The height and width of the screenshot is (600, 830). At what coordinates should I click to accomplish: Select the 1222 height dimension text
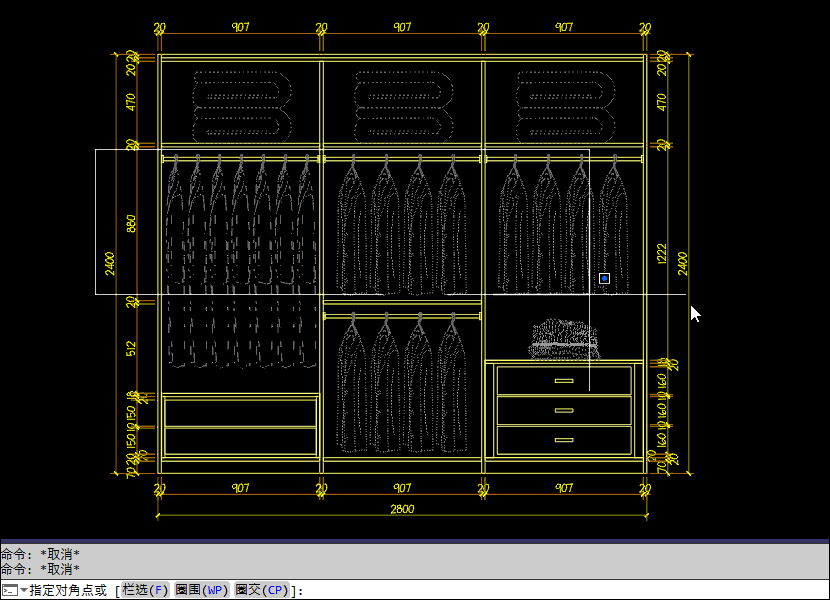tap(661, 254)
